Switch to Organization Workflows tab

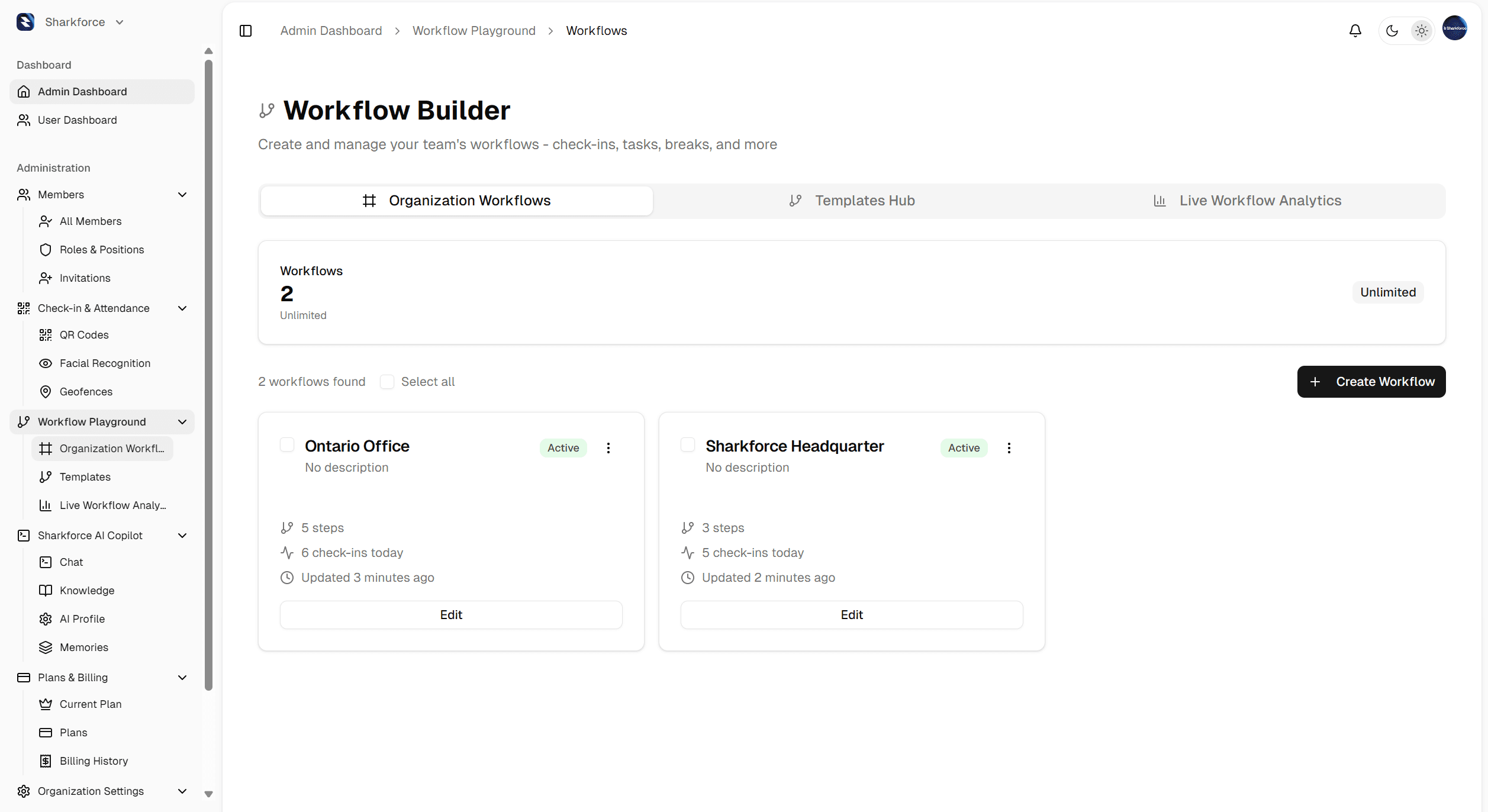(456, 201)
